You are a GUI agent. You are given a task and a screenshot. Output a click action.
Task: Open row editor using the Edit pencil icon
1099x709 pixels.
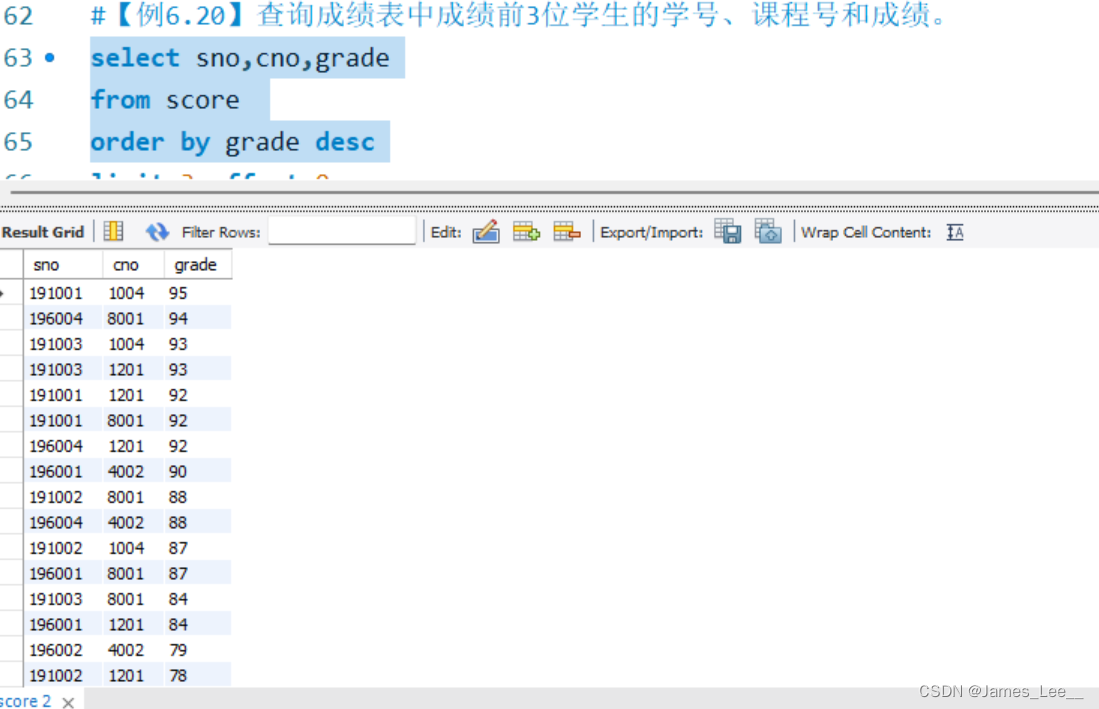(x=487, y=231)
